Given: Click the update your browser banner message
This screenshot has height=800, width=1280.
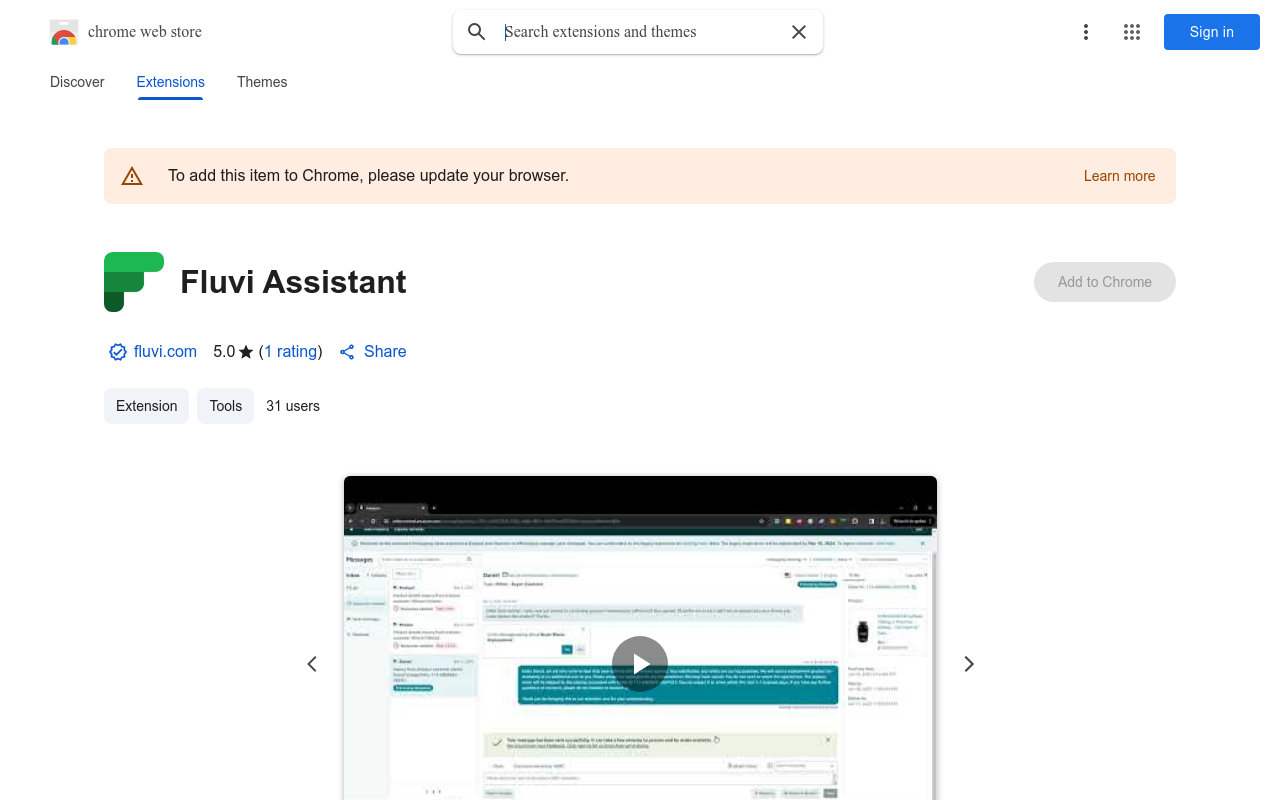Looking at the screenshot, I should coord(368,176).
